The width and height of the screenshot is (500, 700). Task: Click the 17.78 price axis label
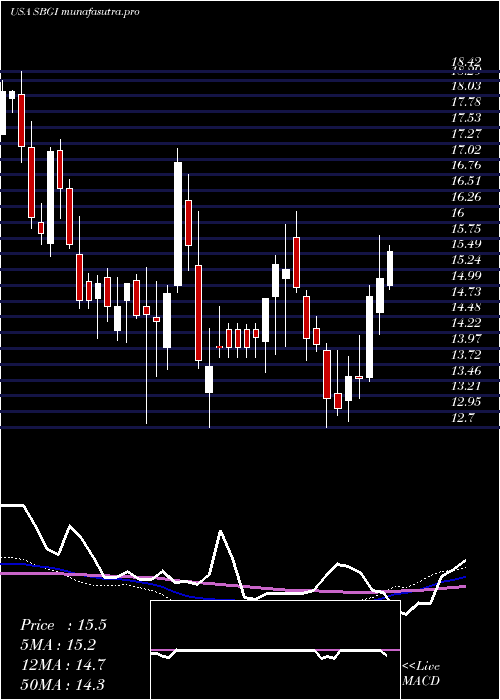point(466,102)
